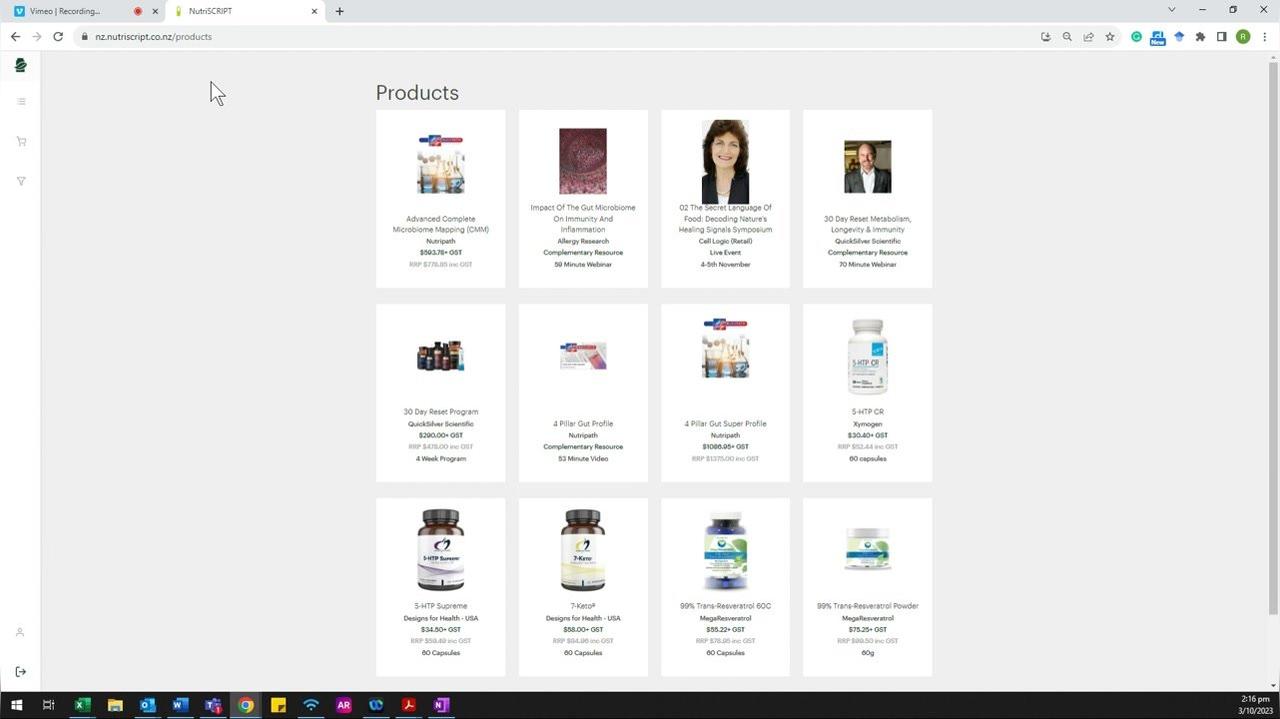Open the tab search dropdown chevron
This screenshot has width=1280, height=719.
[1171, 10]
